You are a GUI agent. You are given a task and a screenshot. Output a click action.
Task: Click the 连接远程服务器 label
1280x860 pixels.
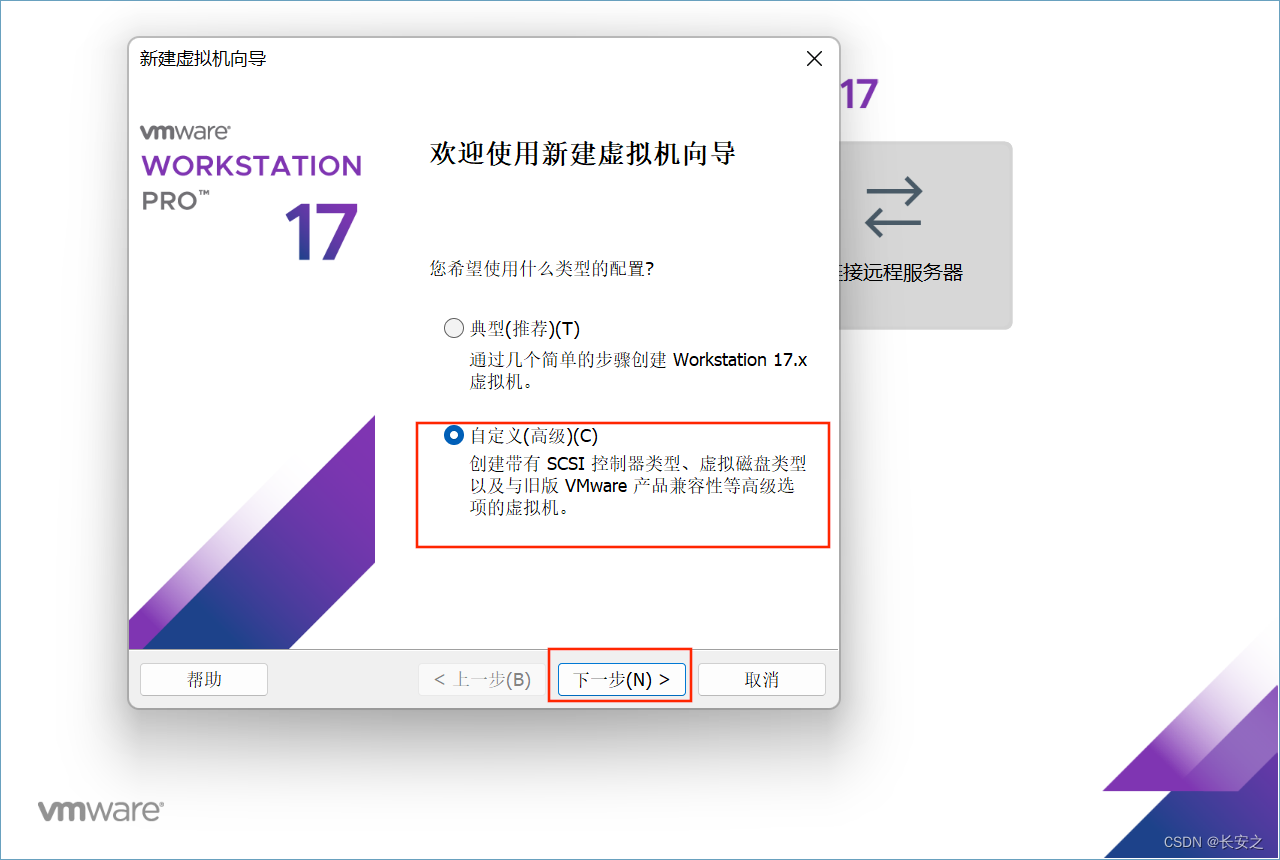(x=902, y=273)
